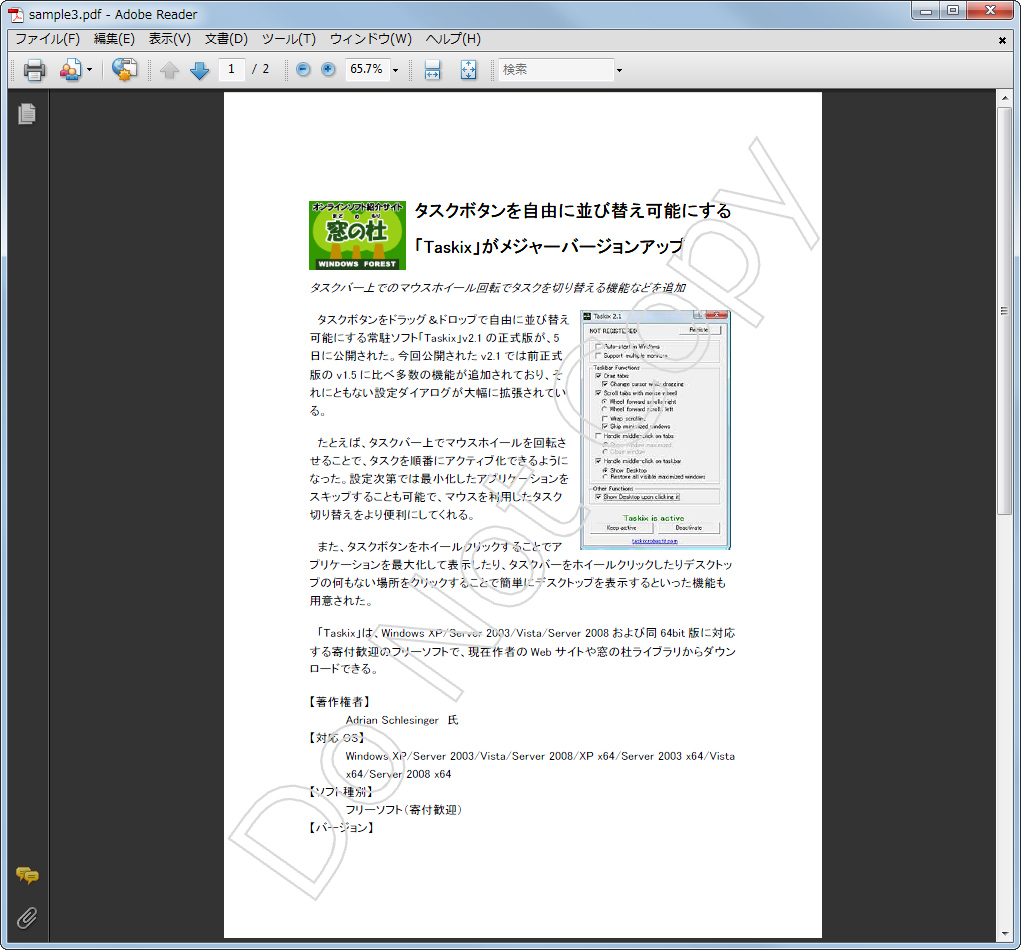Click the italic subtitle beginning タスクバー上での
This screenshot has width=1021, height=950.
point(497,288)
